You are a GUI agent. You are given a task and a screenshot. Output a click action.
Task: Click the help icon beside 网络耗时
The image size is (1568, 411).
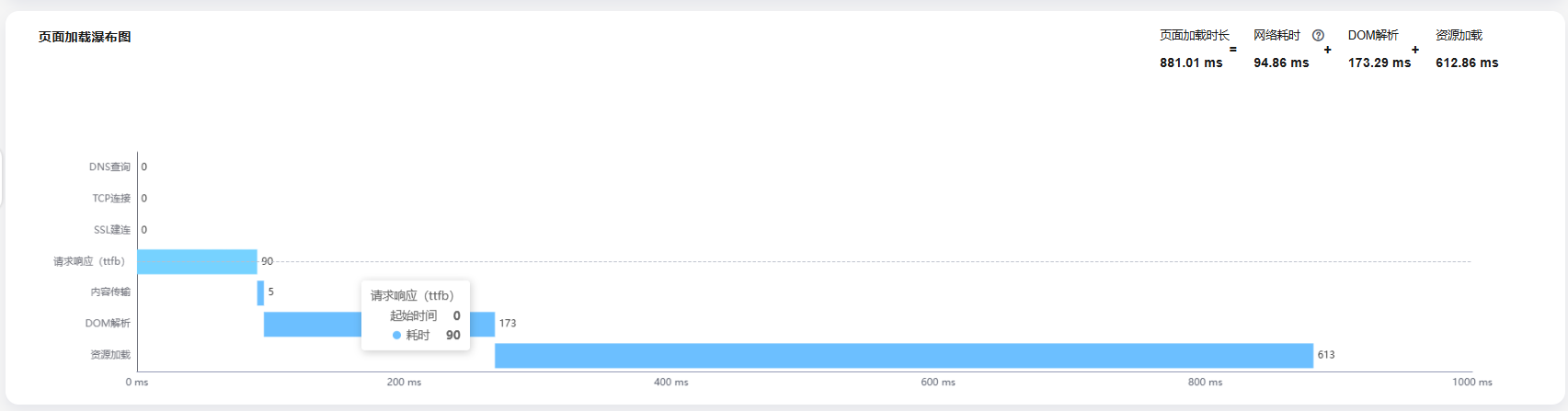(x=1318, y=36)
